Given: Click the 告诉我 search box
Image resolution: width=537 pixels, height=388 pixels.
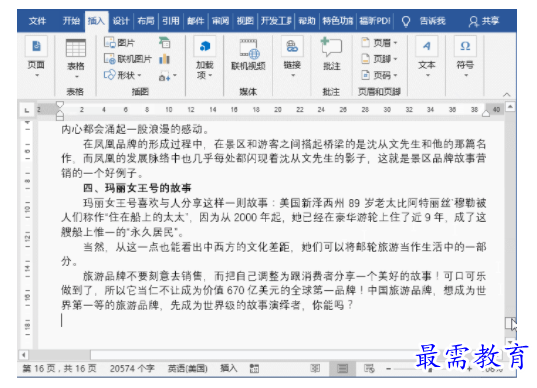Looking at the screenshot, I should coord(433,21).
